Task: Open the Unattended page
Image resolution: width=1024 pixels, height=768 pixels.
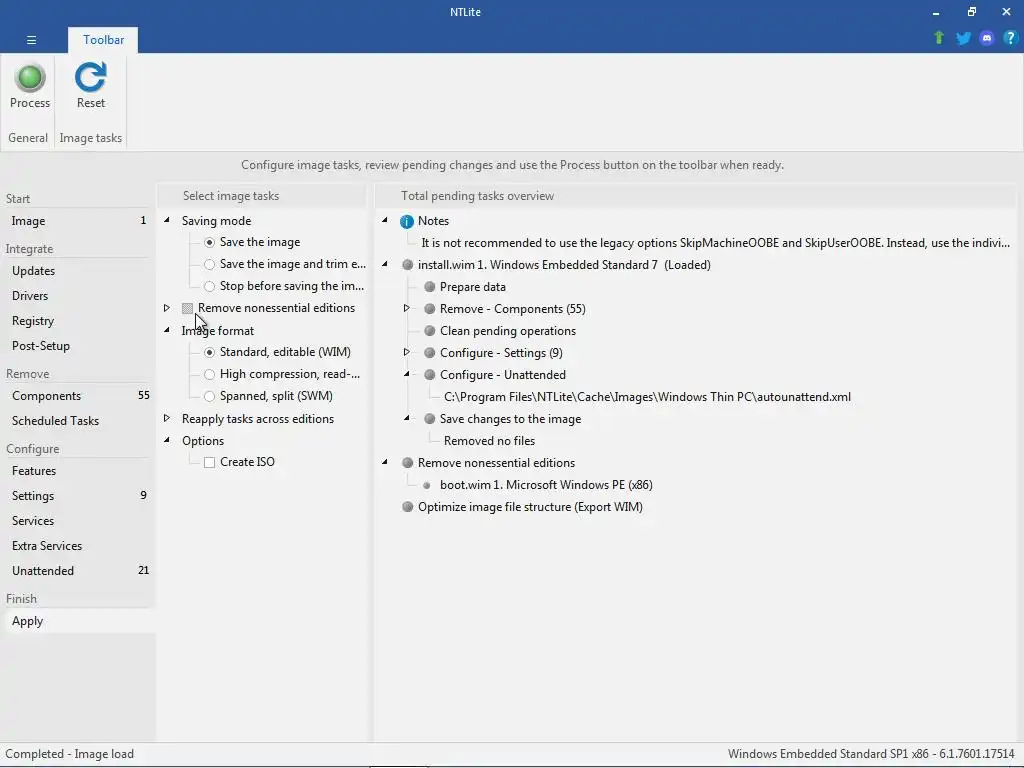Action: pyautogui.click(x=78, y=571)
